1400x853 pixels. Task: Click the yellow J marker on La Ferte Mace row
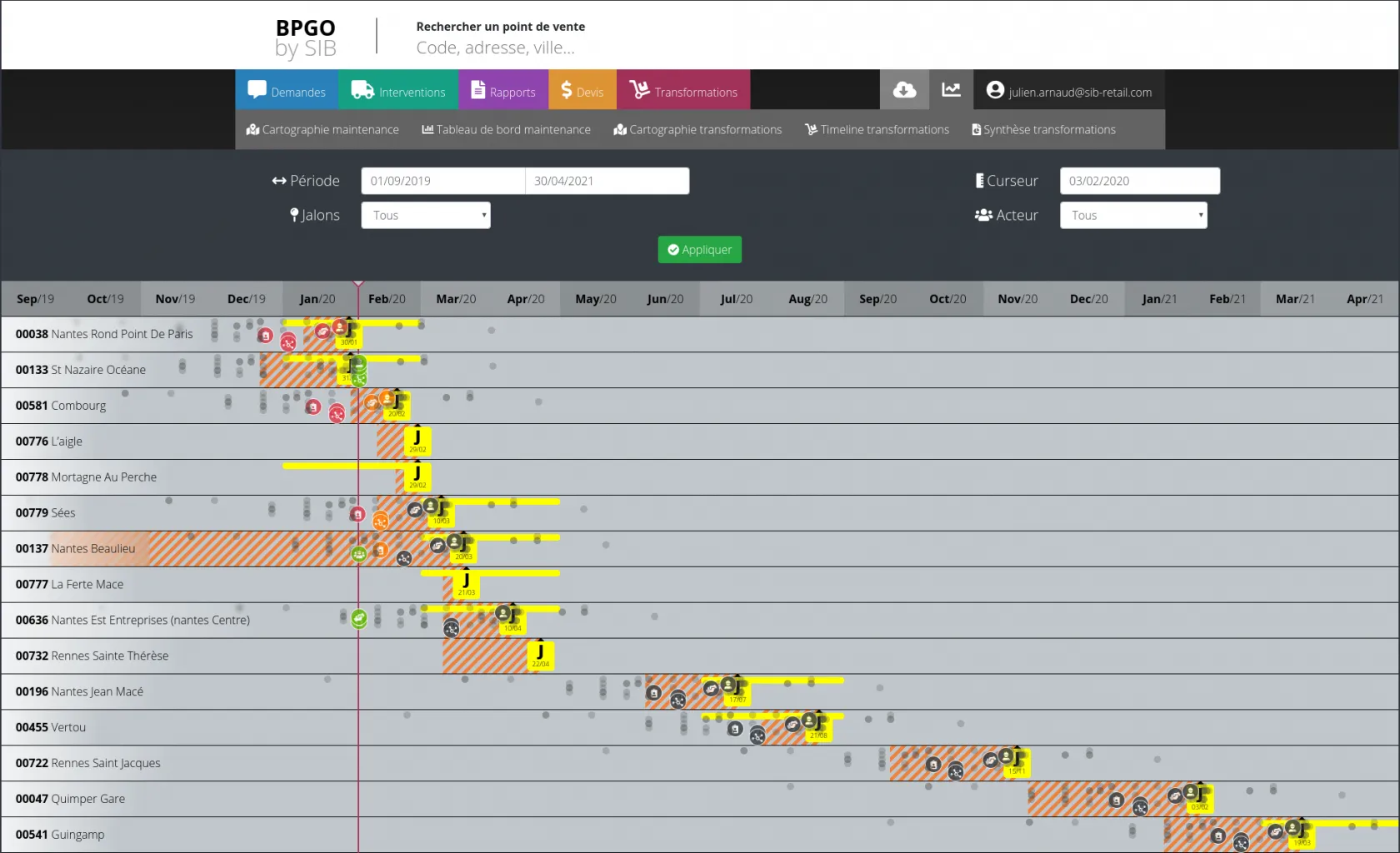coord(466,583)
